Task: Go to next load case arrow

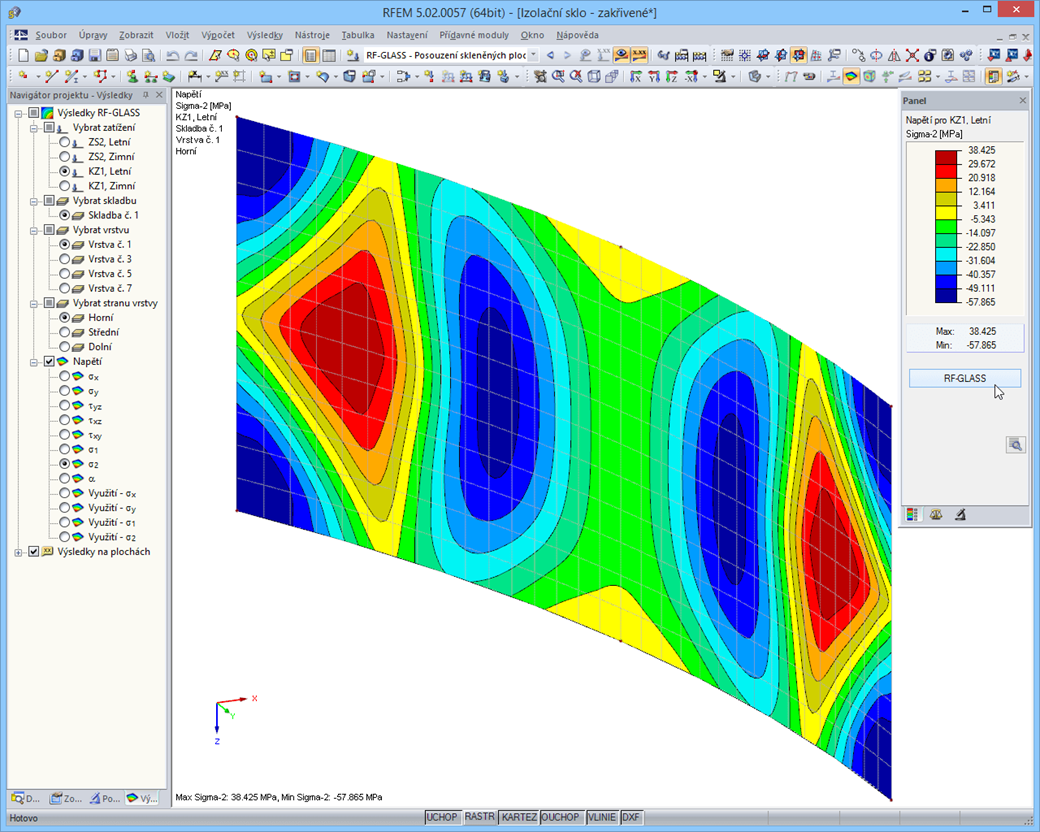Action: (567, 55)
